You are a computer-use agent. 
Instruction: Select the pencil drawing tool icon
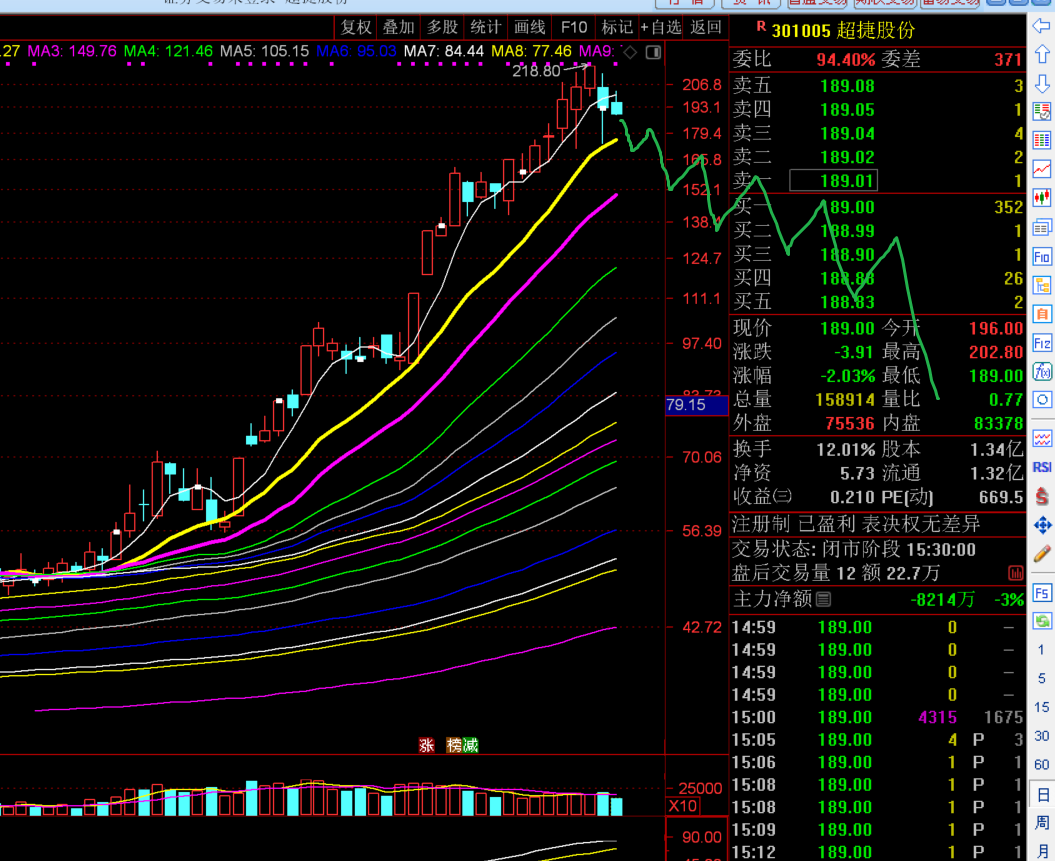1042,554
